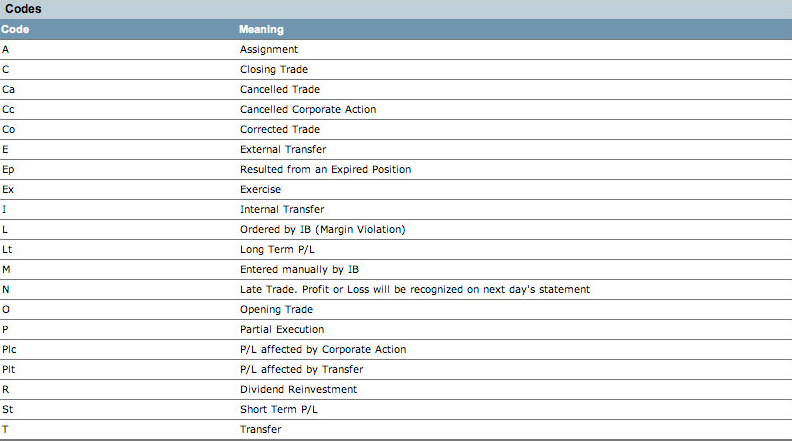
Task: Select the External Transfer row
Action: (x=396, y=150)
